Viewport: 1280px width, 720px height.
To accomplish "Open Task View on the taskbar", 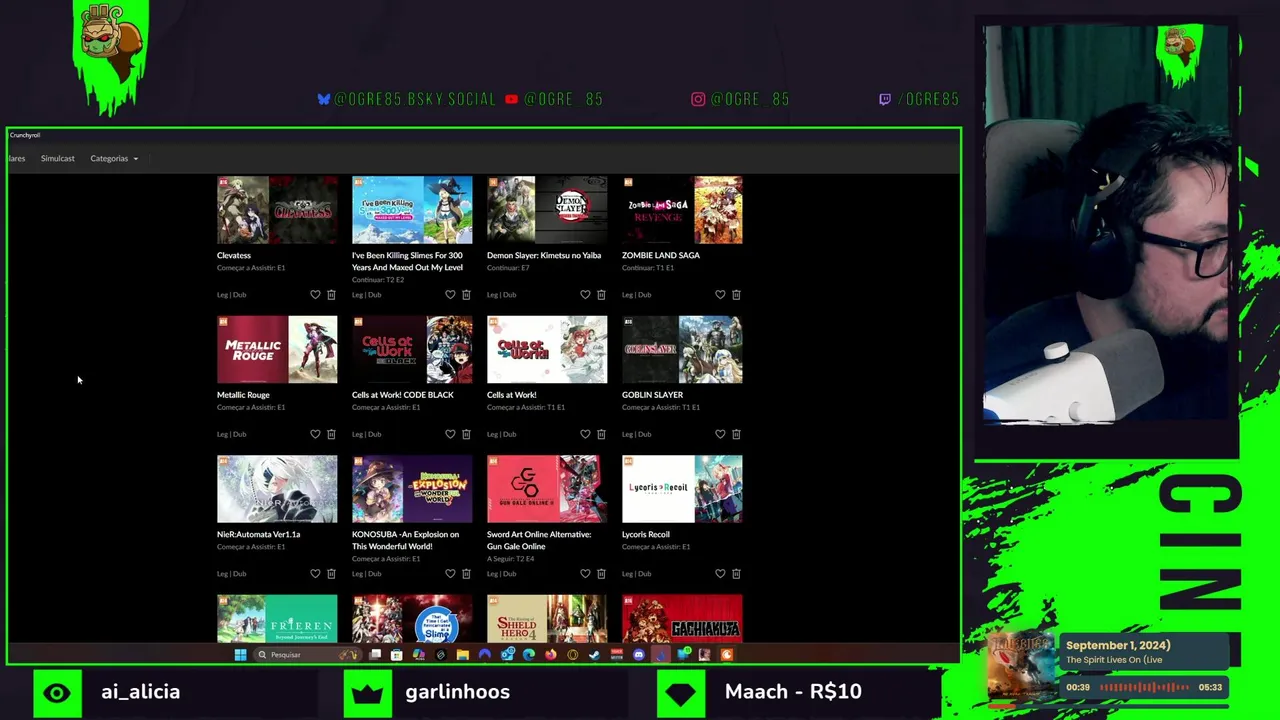I will (x=375, y=655).
